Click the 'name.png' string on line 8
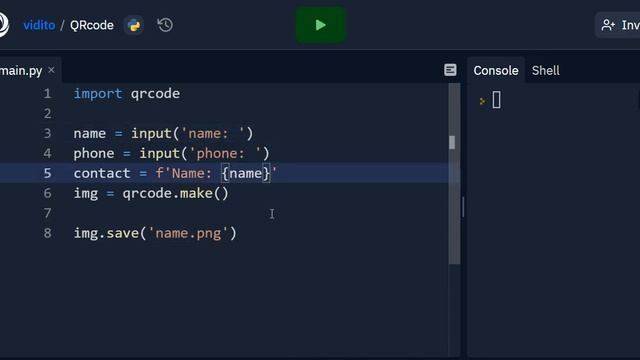This screenshot has width=640, height=360. click(188, 233)
